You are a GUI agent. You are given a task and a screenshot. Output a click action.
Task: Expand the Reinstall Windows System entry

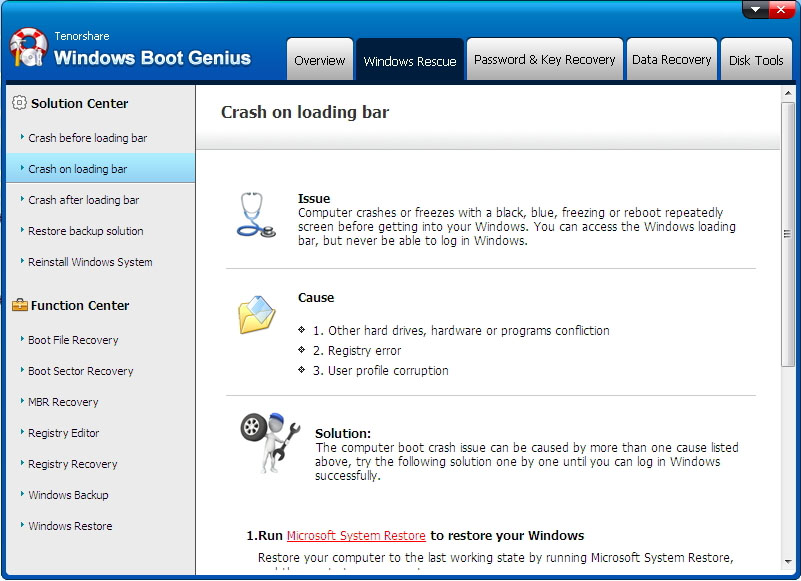coord(87,261)
